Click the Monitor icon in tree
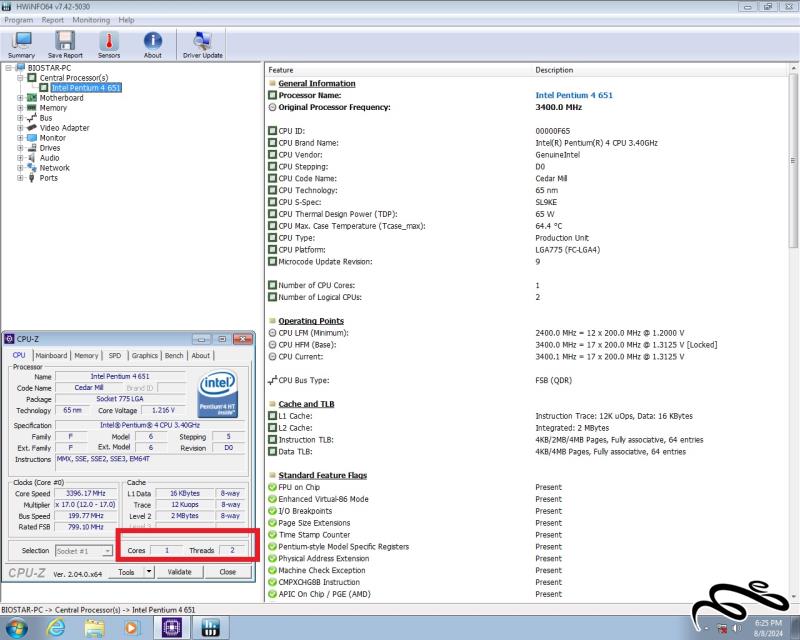The image size is (800, 640). [x=32, y=138]
